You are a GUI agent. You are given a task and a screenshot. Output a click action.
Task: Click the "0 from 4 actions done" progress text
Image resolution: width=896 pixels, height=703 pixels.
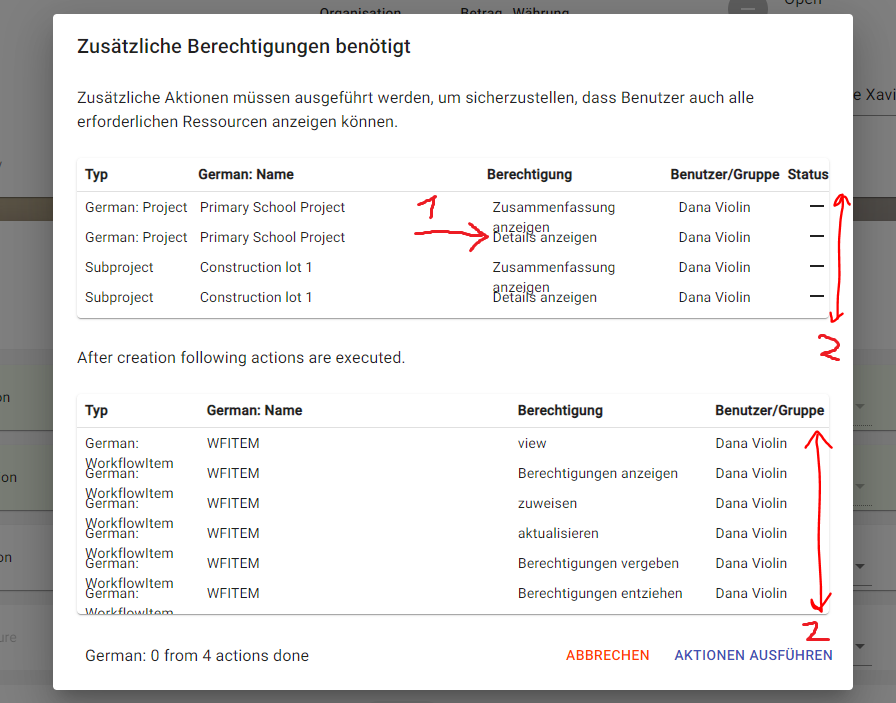click(x=196, y=655)
